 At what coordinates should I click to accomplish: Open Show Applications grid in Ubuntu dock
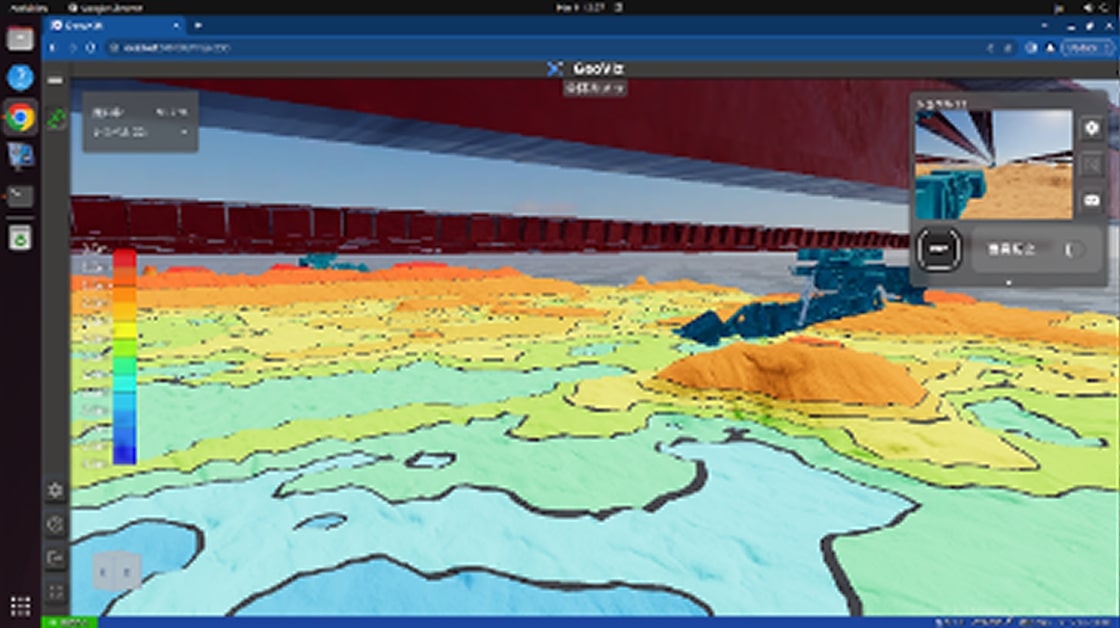coord(20,606)
